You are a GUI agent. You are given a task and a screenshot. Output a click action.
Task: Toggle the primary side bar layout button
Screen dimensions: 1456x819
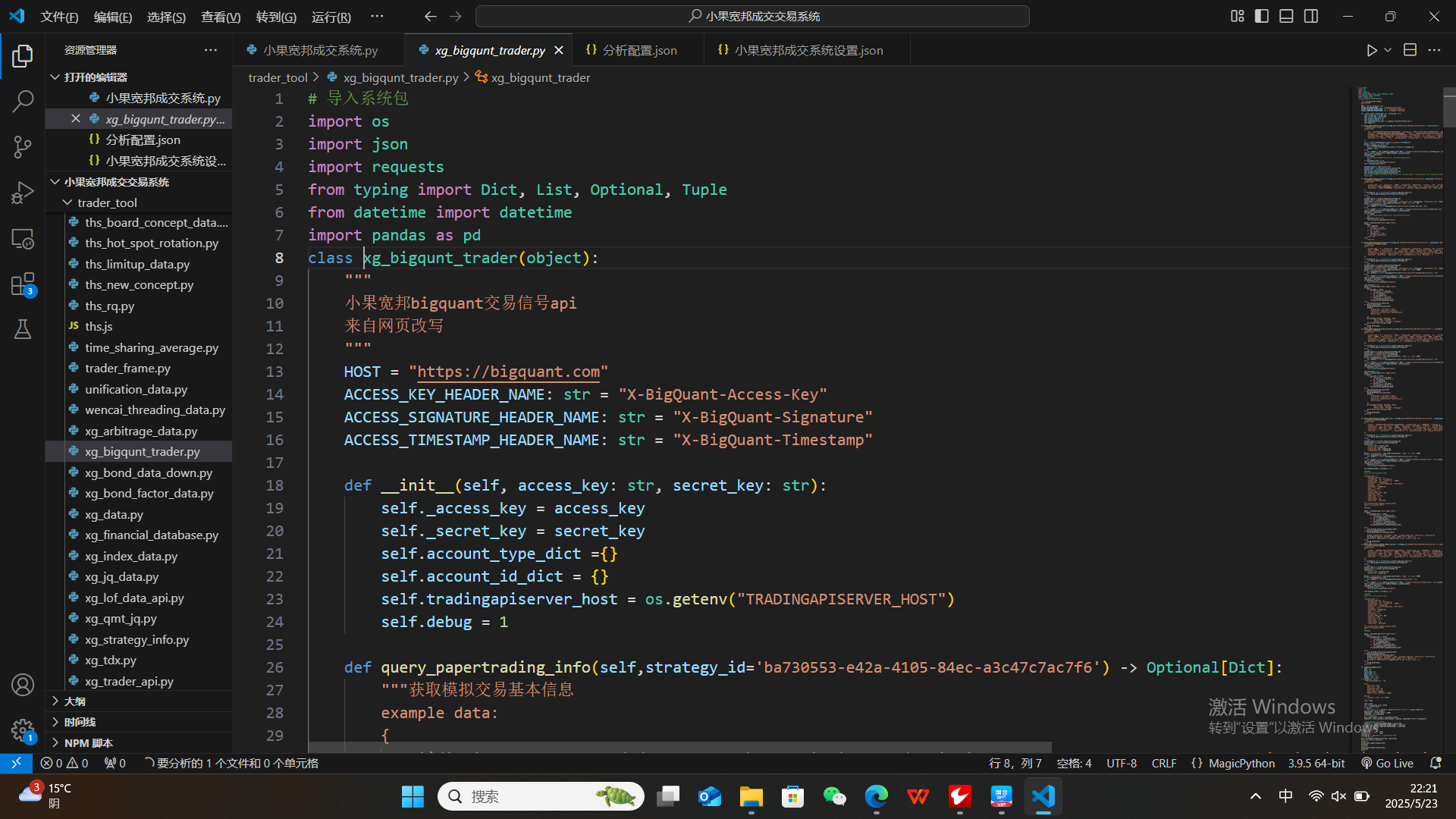[x=1262, y=16]
